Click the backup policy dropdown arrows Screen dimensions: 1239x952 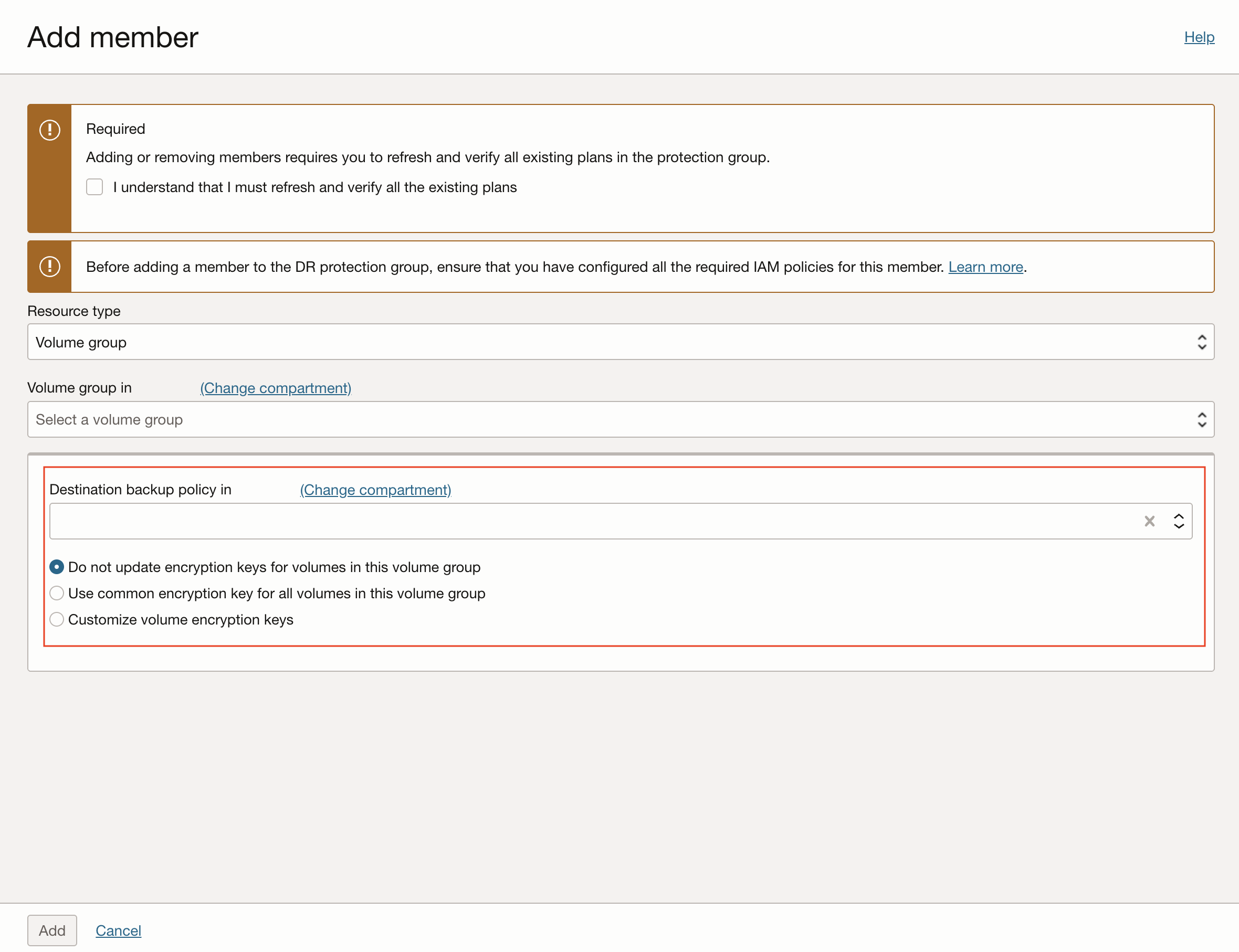(1178, 521)
